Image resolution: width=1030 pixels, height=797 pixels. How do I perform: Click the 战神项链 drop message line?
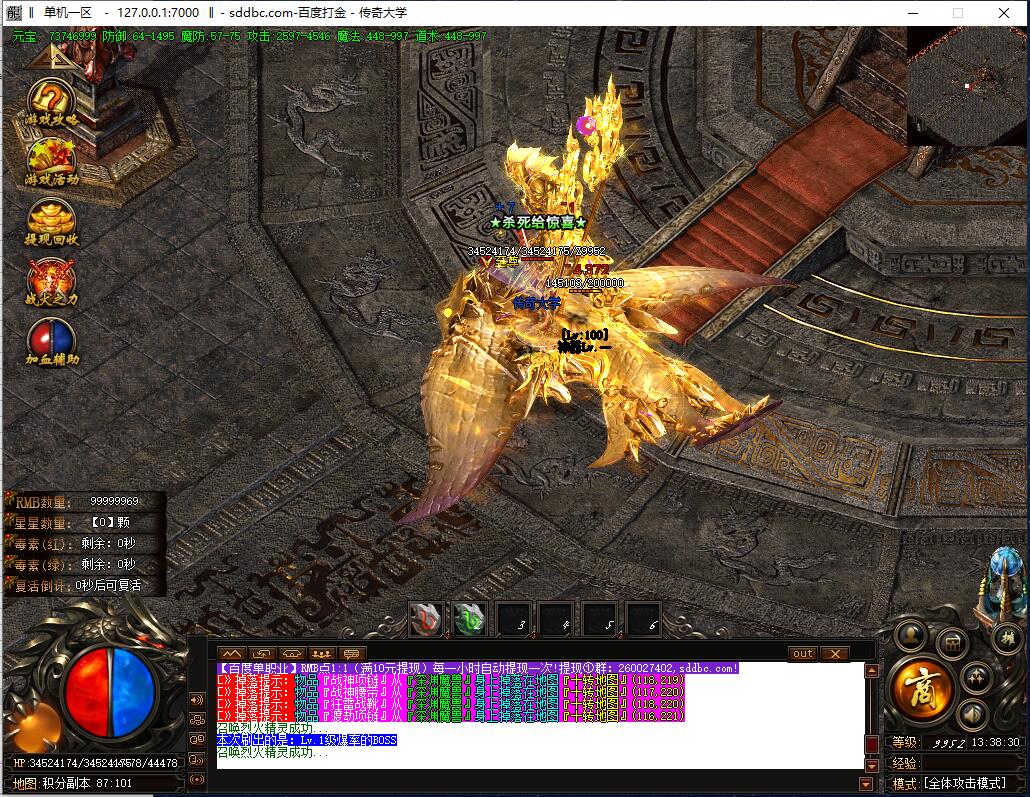pyautogui.click(x=451, y=680)
